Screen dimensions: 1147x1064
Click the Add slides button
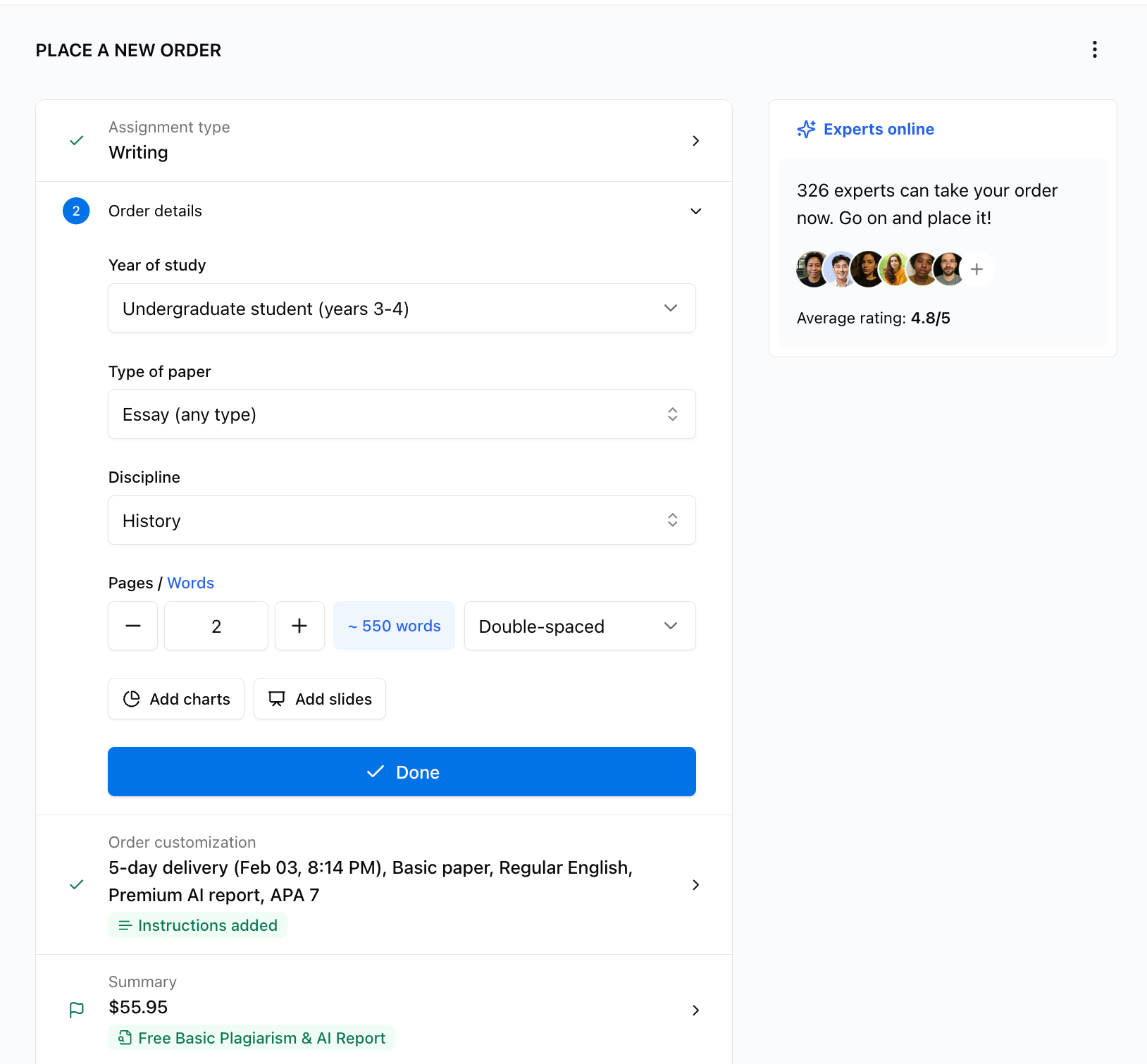(x=320, y=699)
